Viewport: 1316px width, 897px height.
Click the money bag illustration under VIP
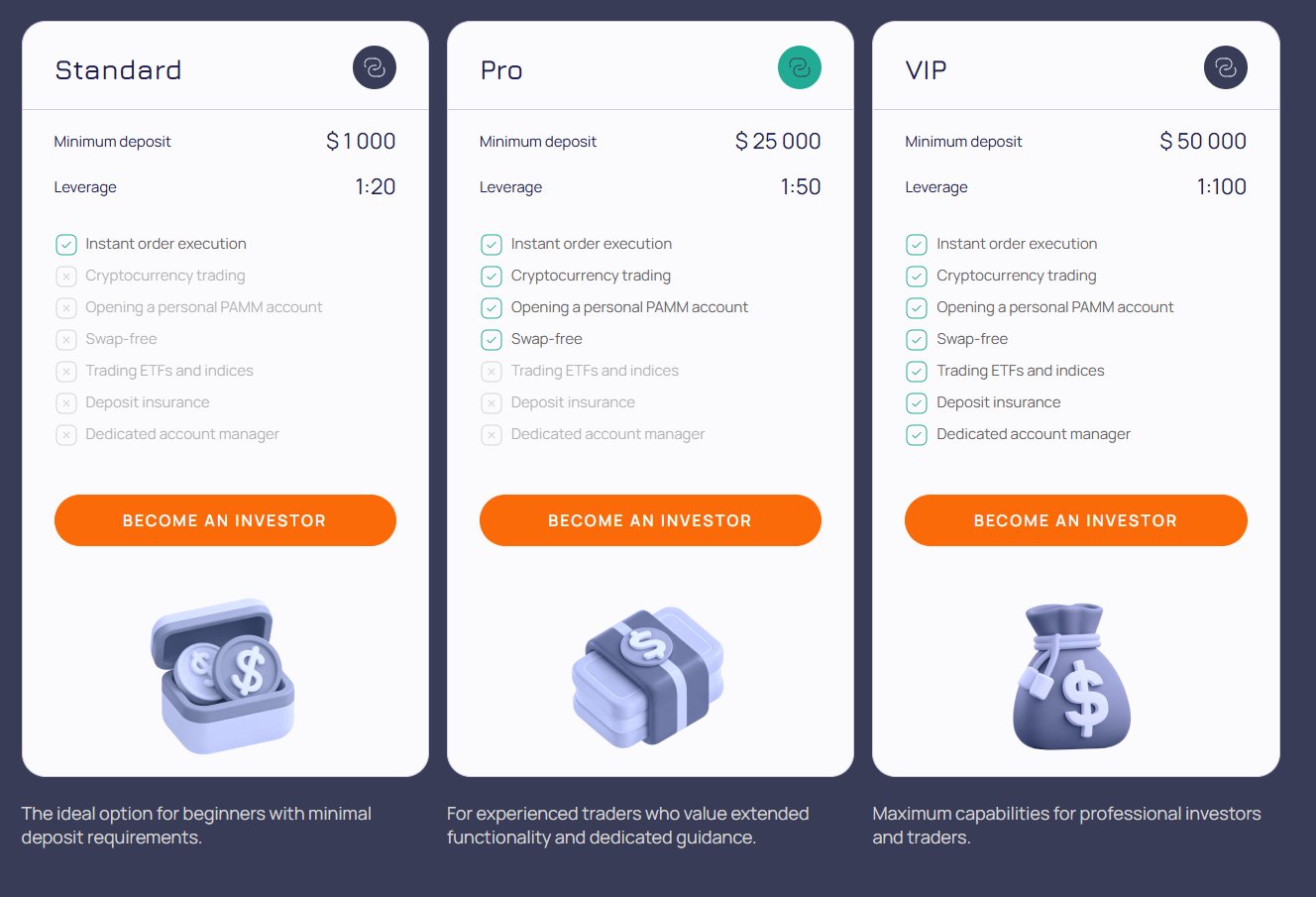[x=1072, y=676]
